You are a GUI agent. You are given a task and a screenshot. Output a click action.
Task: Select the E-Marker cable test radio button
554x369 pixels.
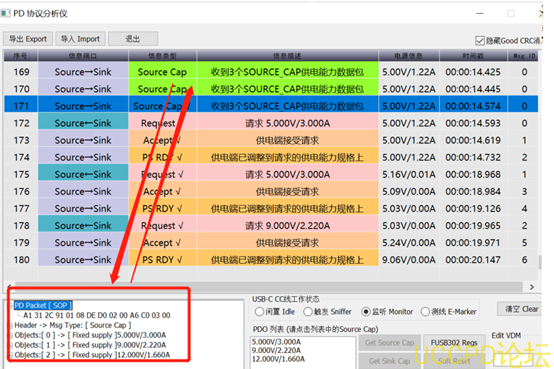coord(425,312)
